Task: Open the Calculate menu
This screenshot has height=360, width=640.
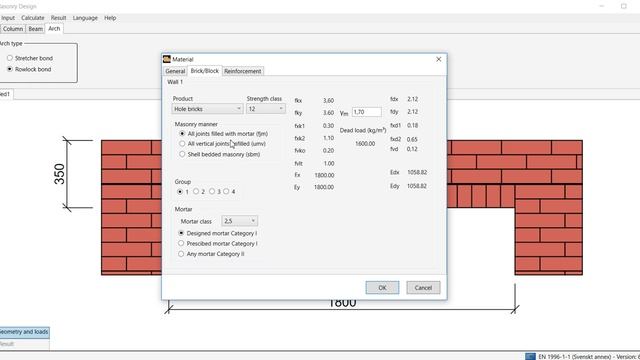Action: [x=33, y=18]
